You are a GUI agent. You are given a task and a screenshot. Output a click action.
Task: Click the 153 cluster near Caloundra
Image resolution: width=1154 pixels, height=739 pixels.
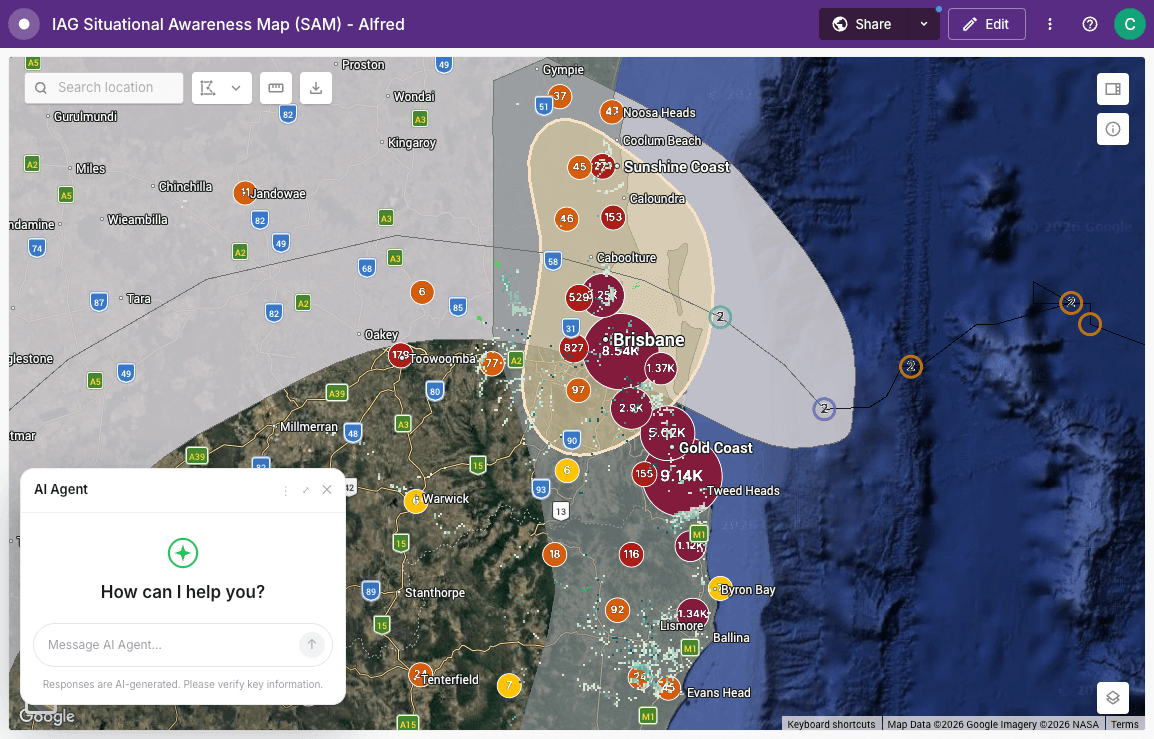pyautogui.click(x=613, y=217)
